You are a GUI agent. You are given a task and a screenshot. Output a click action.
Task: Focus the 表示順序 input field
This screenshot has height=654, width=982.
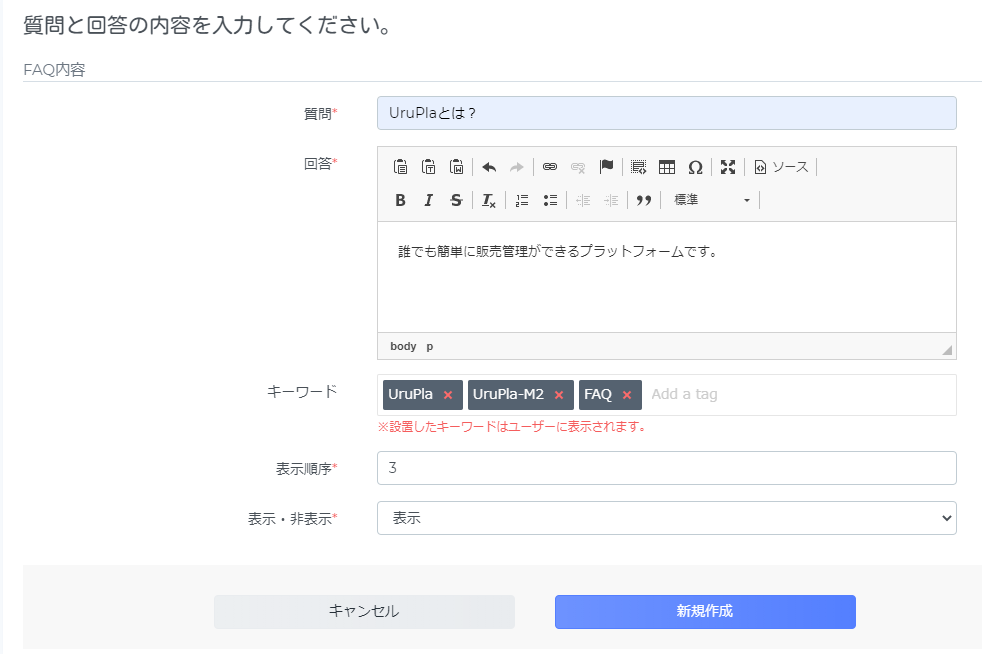(x=666, y=468)
